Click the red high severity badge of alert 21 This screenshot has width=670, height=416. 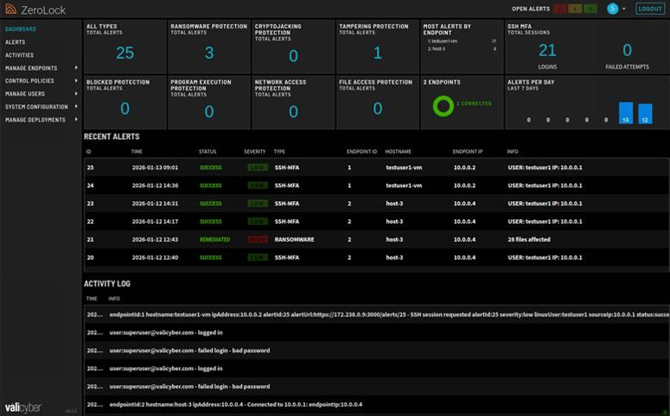258,240
